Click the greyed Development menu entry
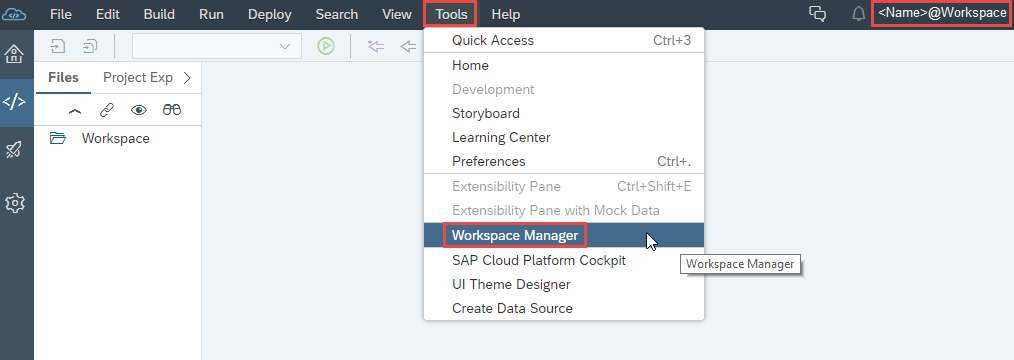The width and height of the screenshot is (1014, 360). pyautogui.click(x=563, y=89)
